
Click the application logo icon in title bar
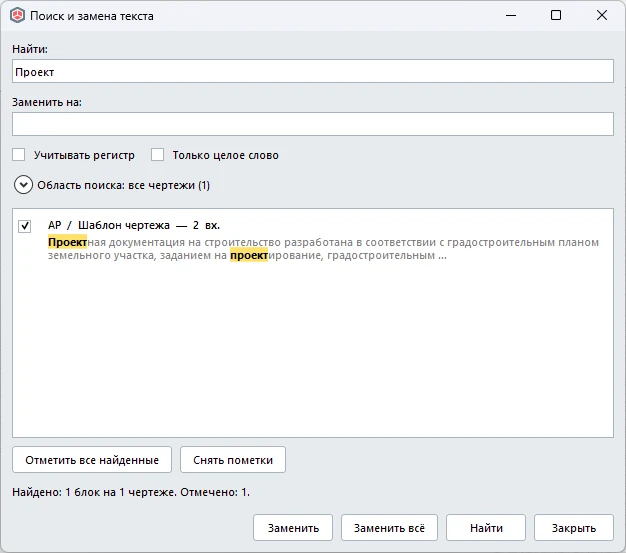coord(17,16)
